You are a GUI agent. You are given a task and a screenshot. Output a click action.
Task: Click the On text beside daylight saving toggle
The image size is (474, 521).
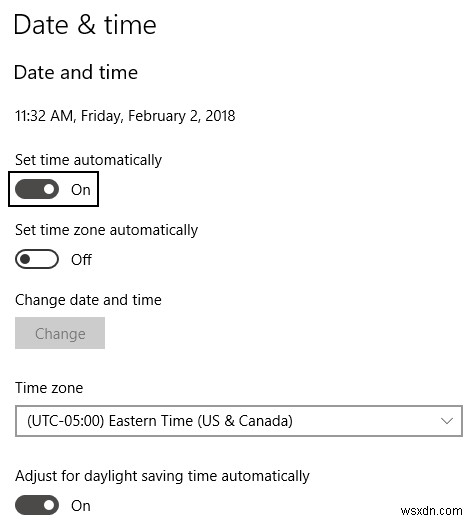81,506
